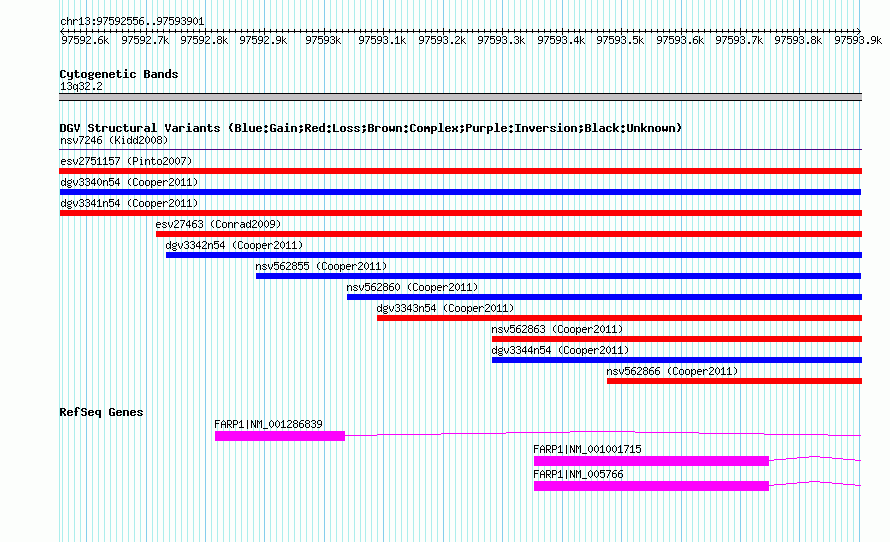Click the red nsv562863 loss bar
Screen dimensions: 890x542
pyautogui.click(x=677, y=339)
